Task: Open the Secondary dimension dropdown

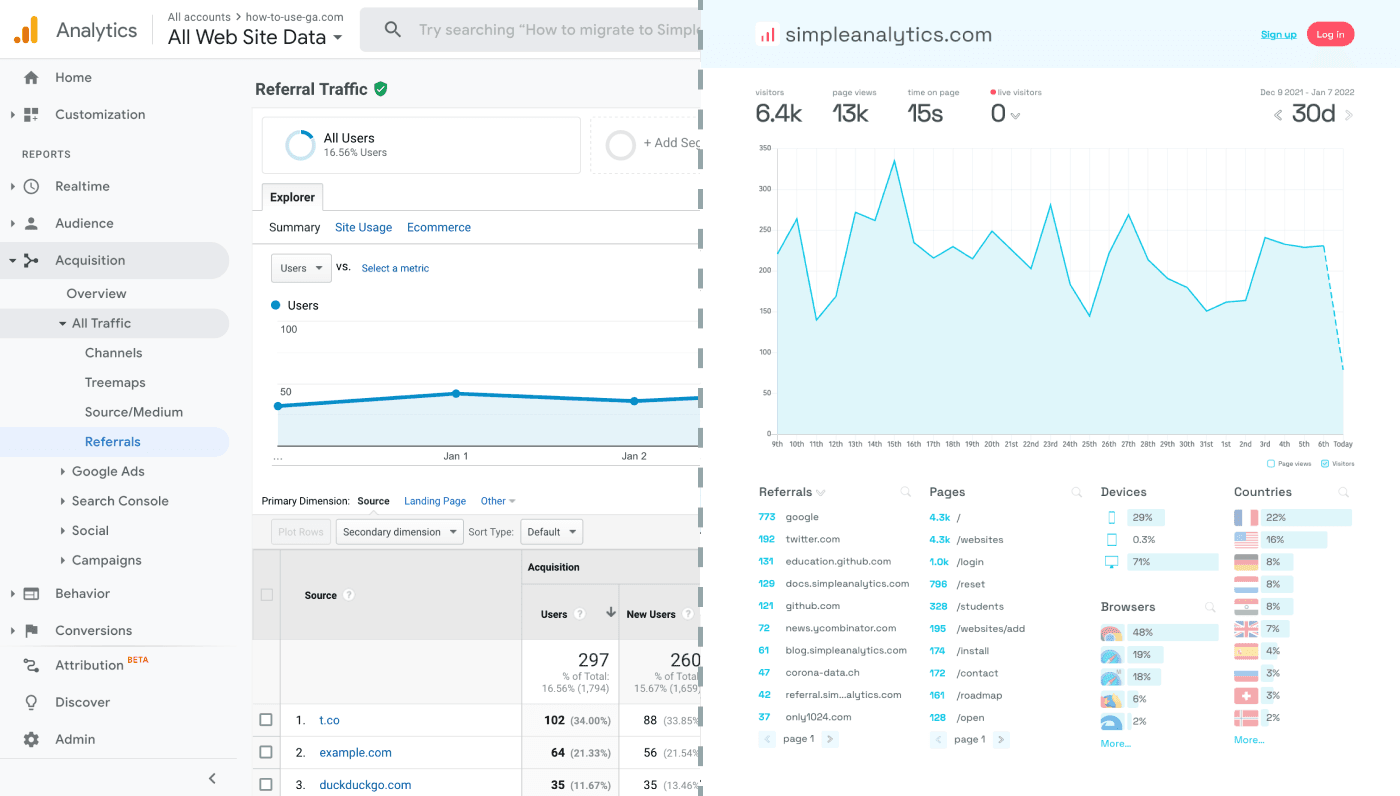Action: pos(399,531)
